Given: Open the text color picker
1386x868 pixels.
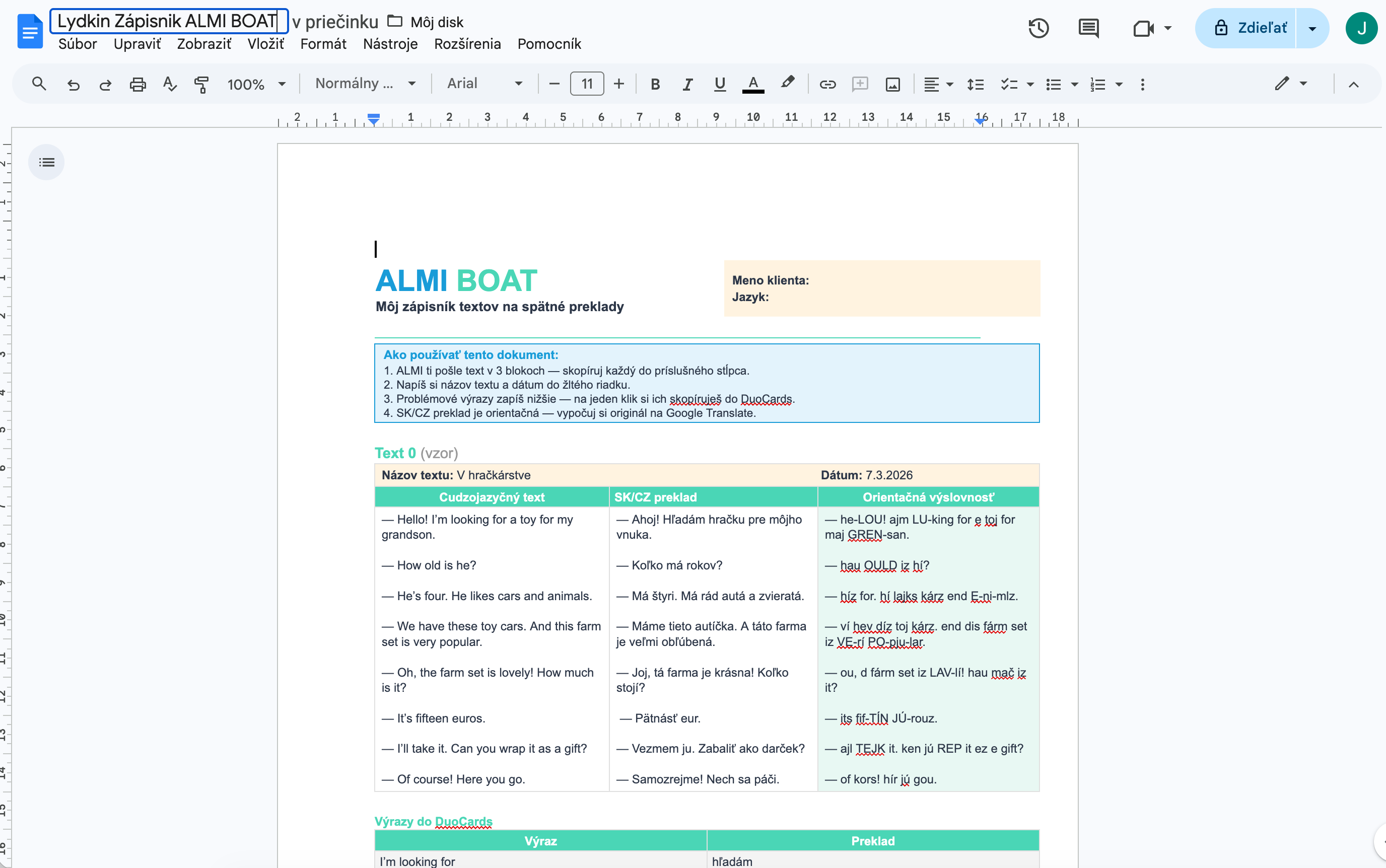Looking at the screenshot, I should (x=753, y=84).
